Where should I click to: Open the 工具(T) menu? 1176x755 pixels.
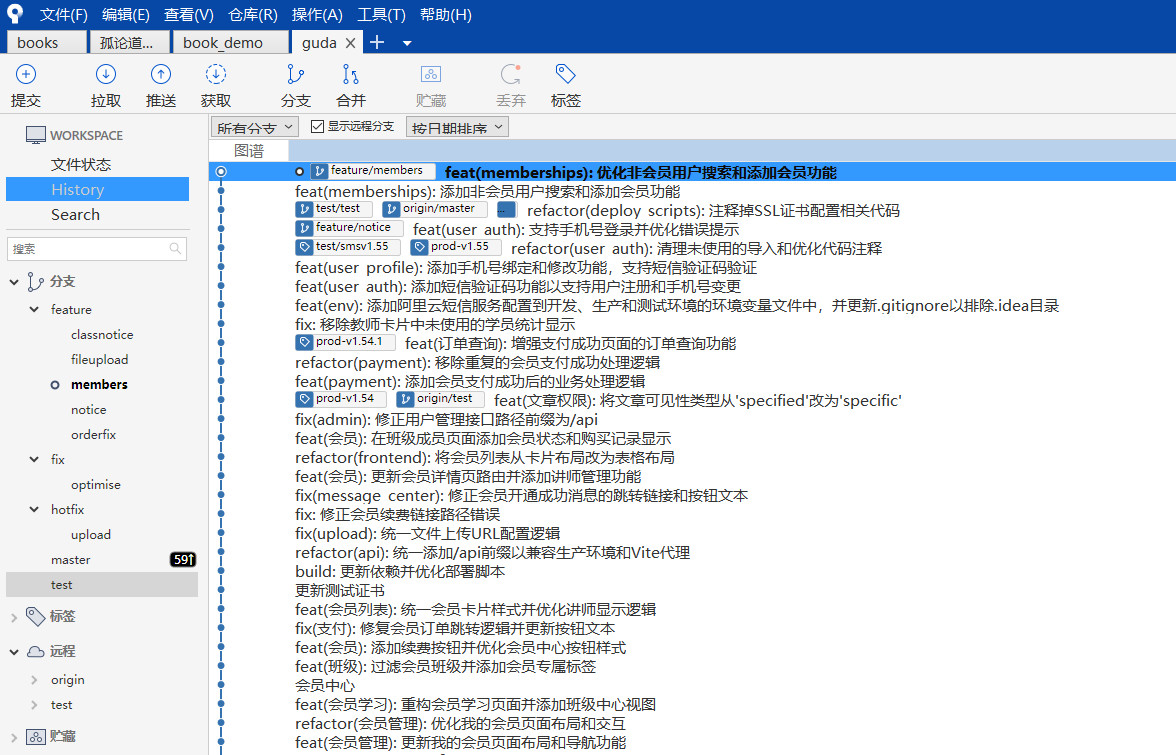click(383, 14)
